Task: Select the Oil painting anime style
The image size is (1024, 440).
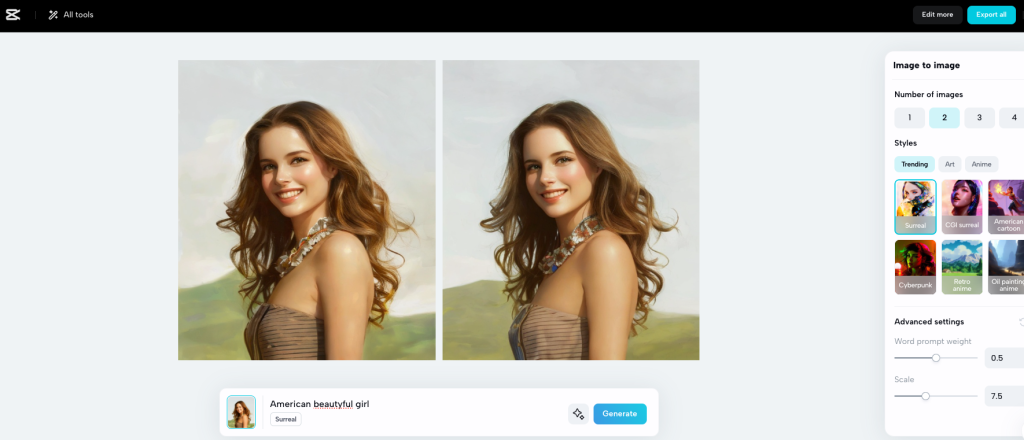Action: point(1005,266)
